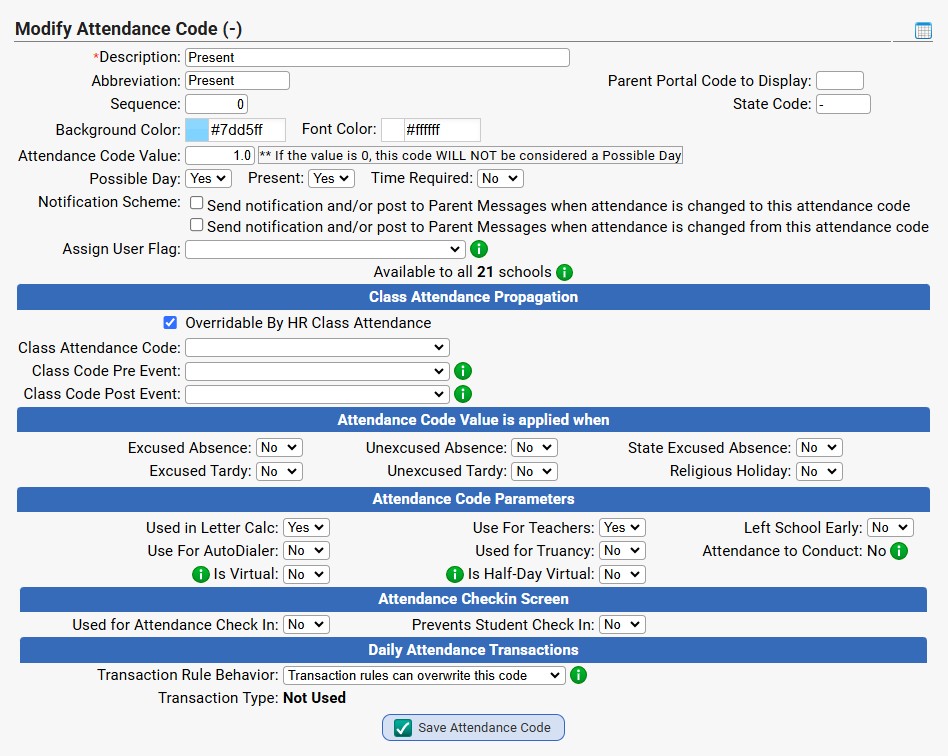
Task: Click the Attendance Code Value field
Action: point(220,155)
